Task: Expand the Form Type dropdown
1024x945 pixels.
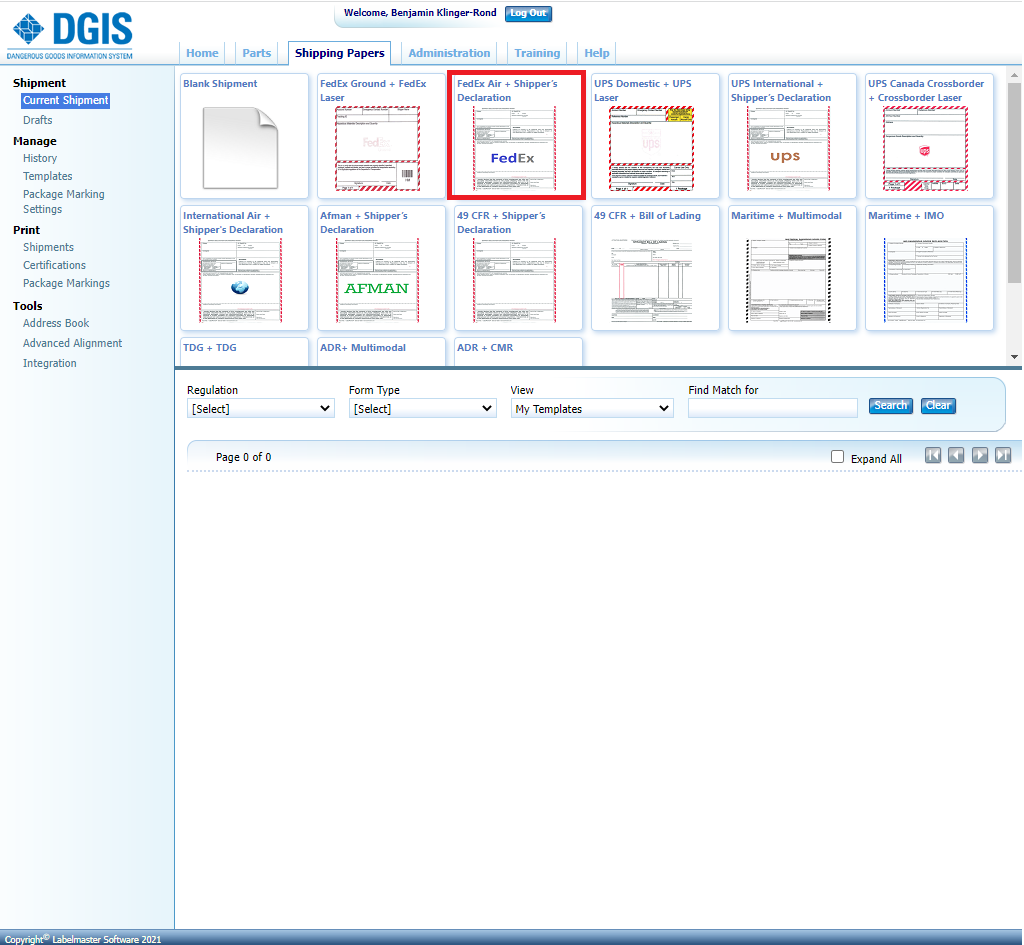Action: click(x=422, y=408)
